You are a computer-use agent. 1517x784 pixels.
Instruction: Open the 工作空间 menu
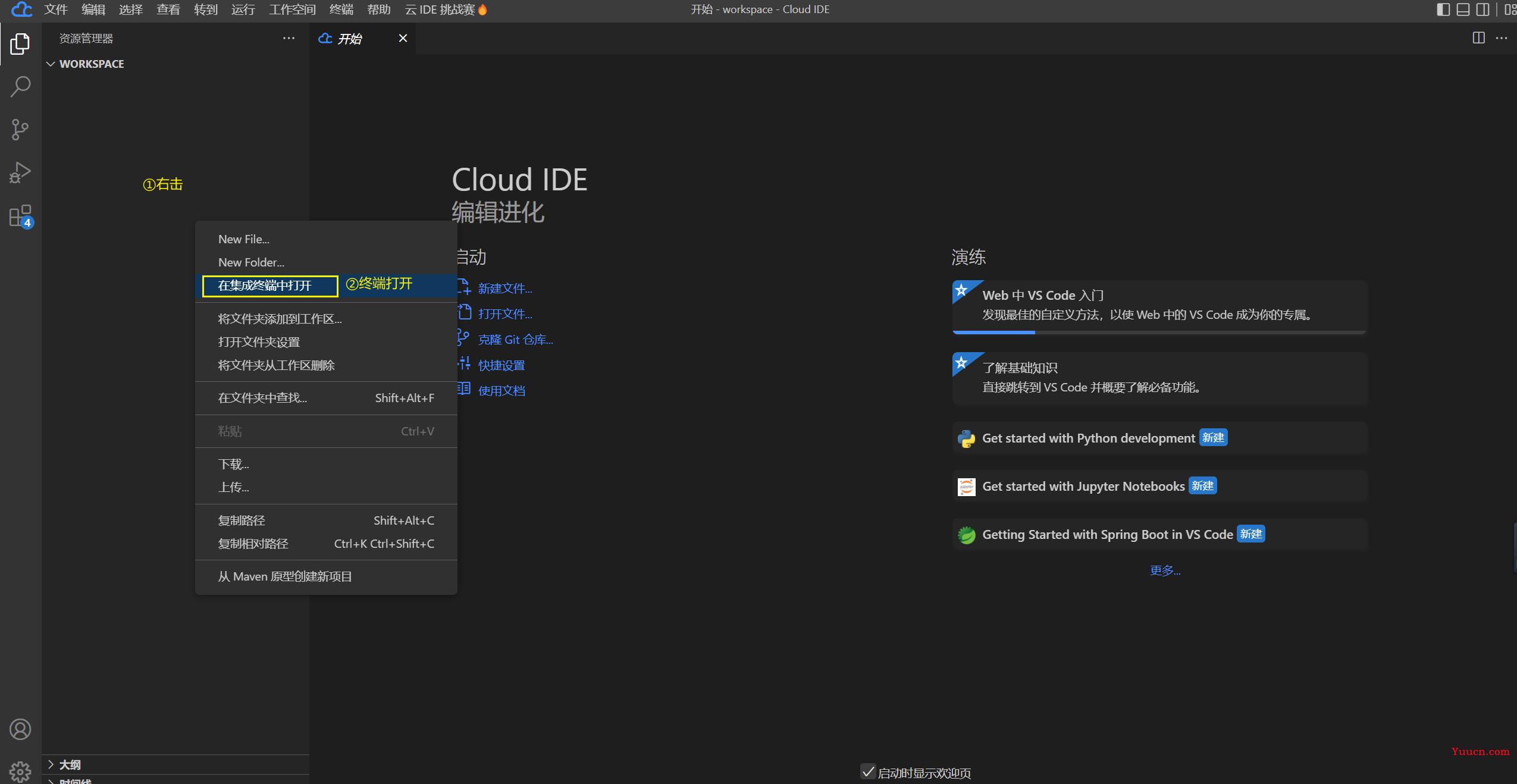point(292,10)
